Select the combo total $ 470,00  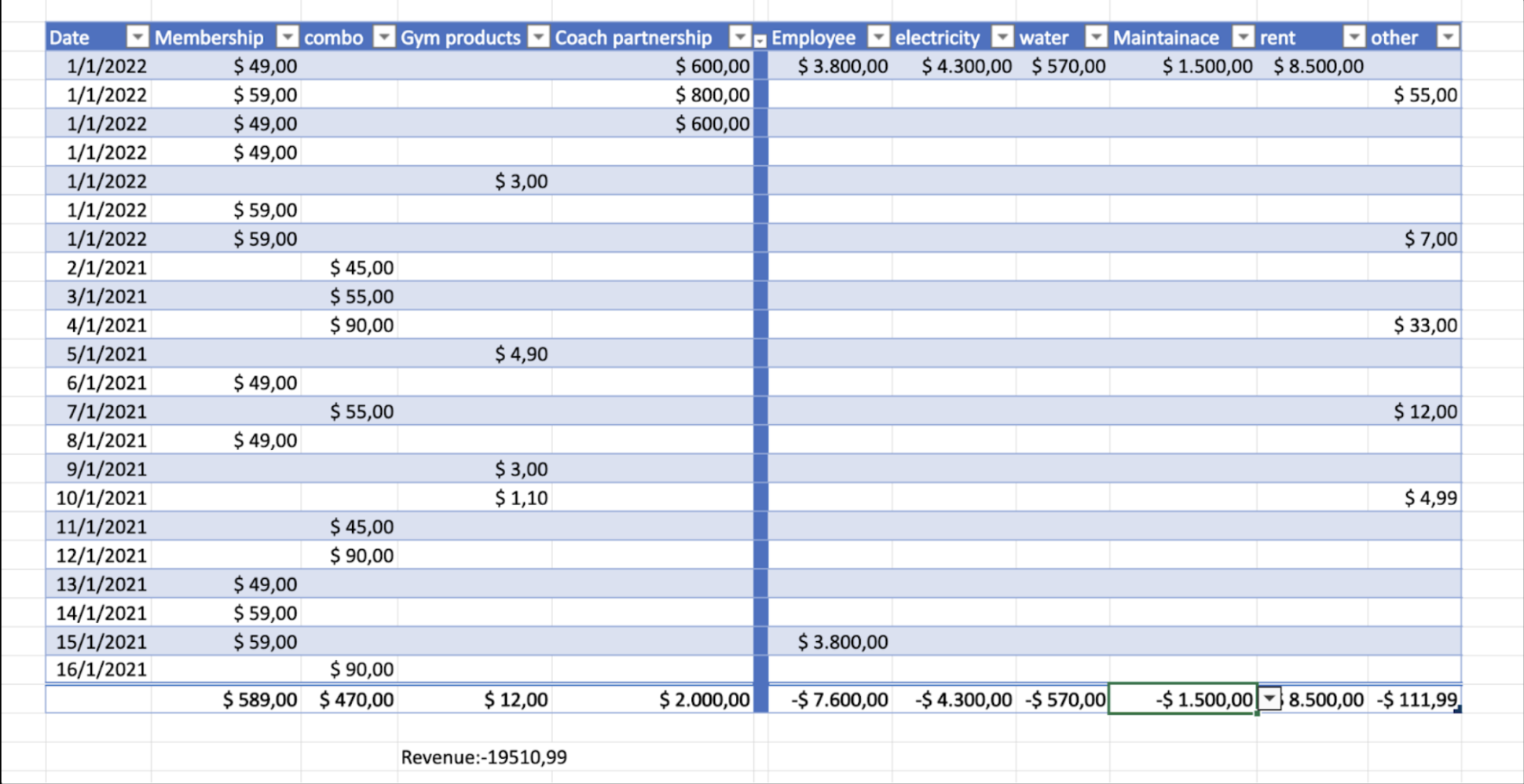[x=349, y=699]
